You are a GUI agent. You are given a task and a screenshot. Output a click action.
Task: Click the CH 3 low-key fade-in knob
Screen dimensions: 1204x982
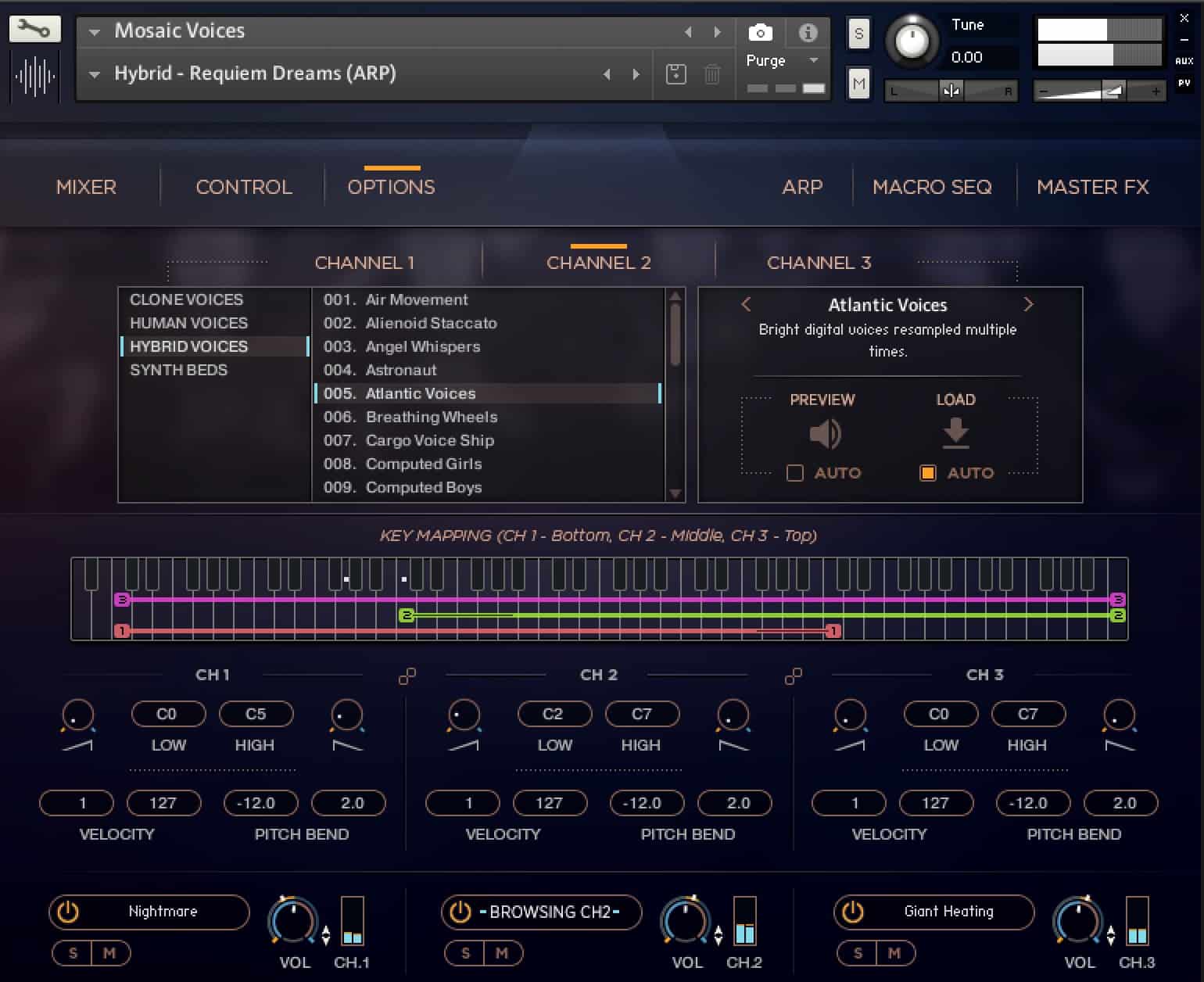point(850,715)
